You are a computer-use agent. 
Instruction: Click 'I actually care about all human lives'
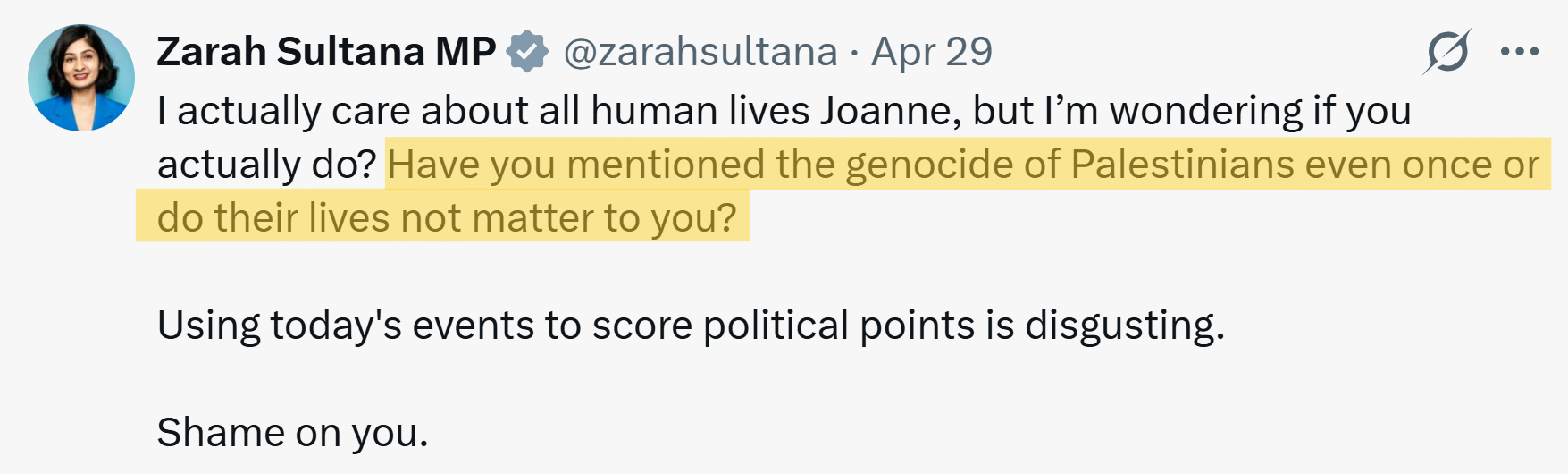pos(483,111)
